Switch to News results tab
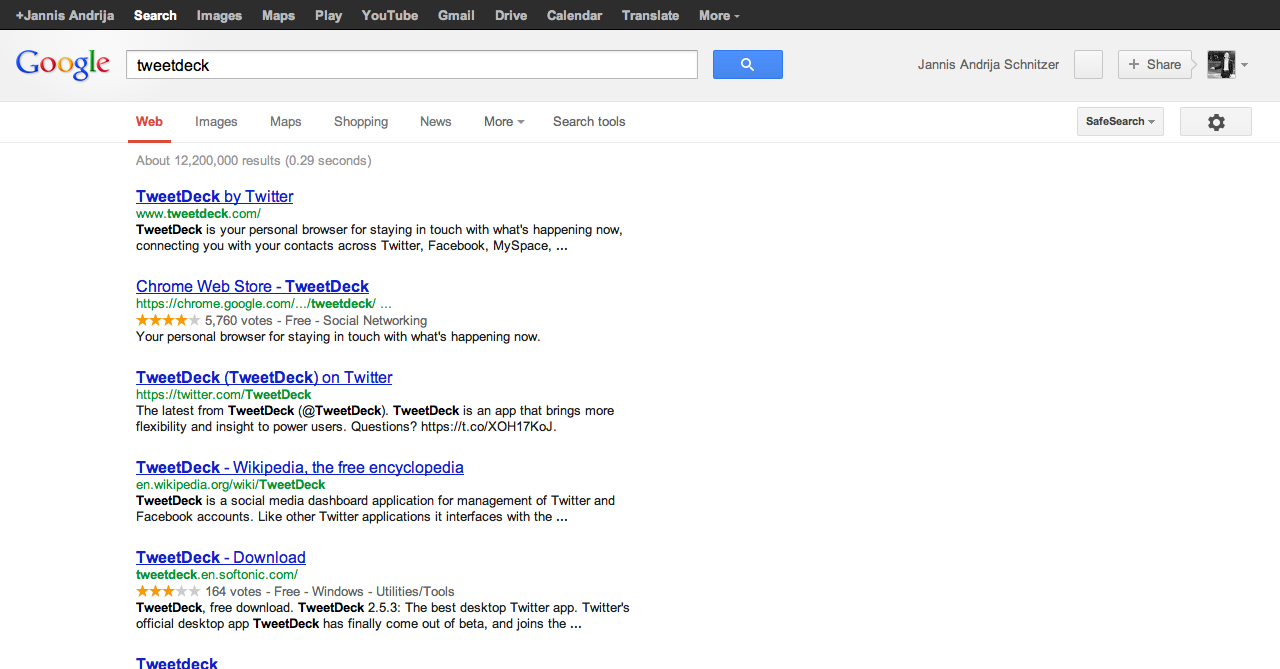This screenshot has height=669, width=1280. [x=435, y=122]
